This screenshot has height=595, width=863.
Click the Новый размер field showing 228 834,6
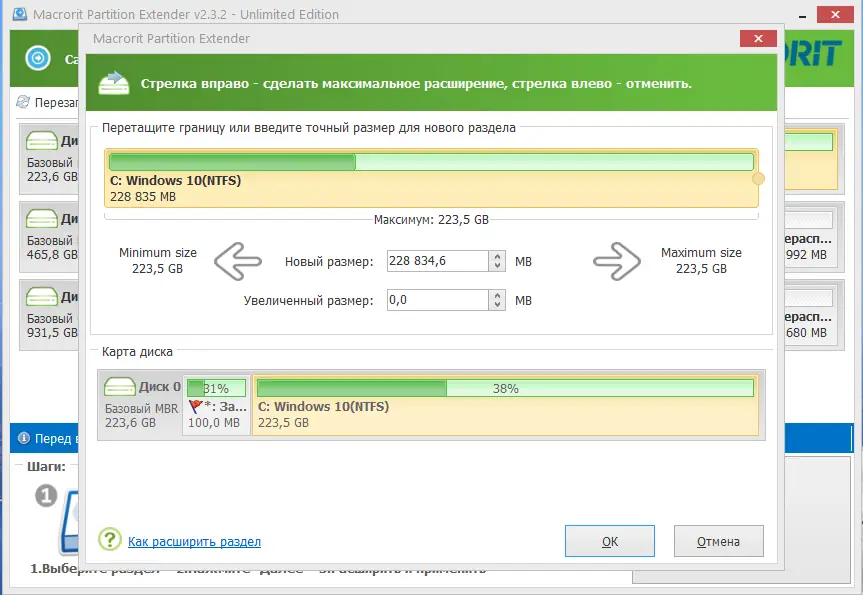pyautogui.click(x=438, y=261)
